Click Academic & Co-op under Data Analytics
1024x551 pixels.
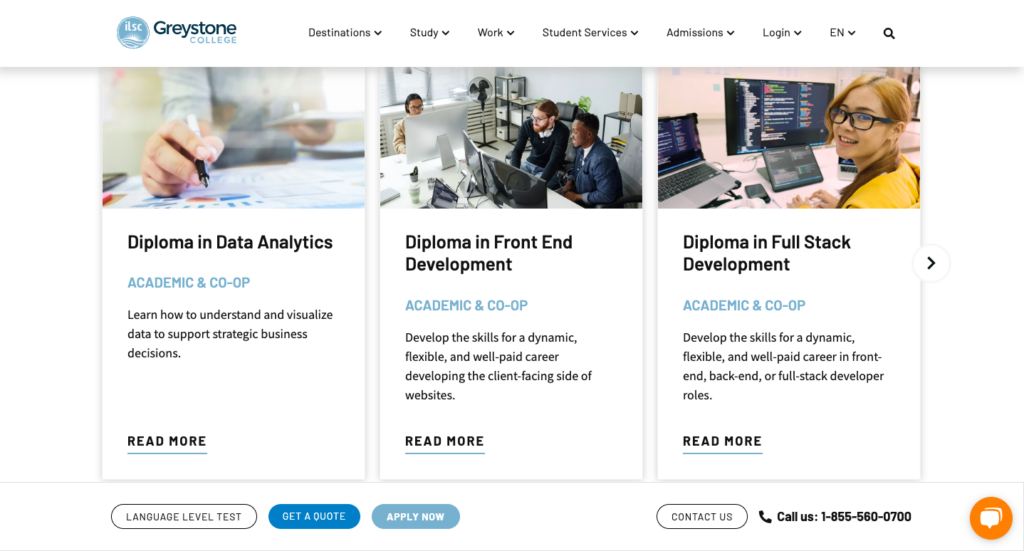[x=189, y=283]
